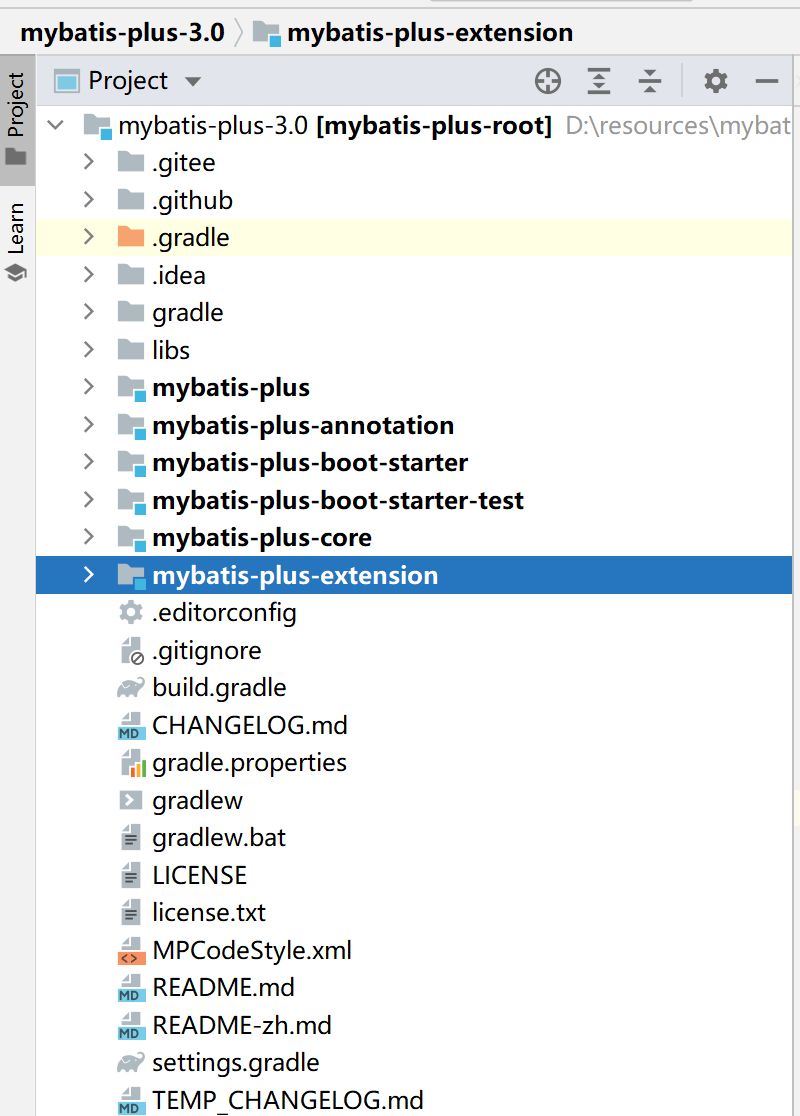
Task: Click the locate/select opened file crosshair icon
Action: coord(547,81)
